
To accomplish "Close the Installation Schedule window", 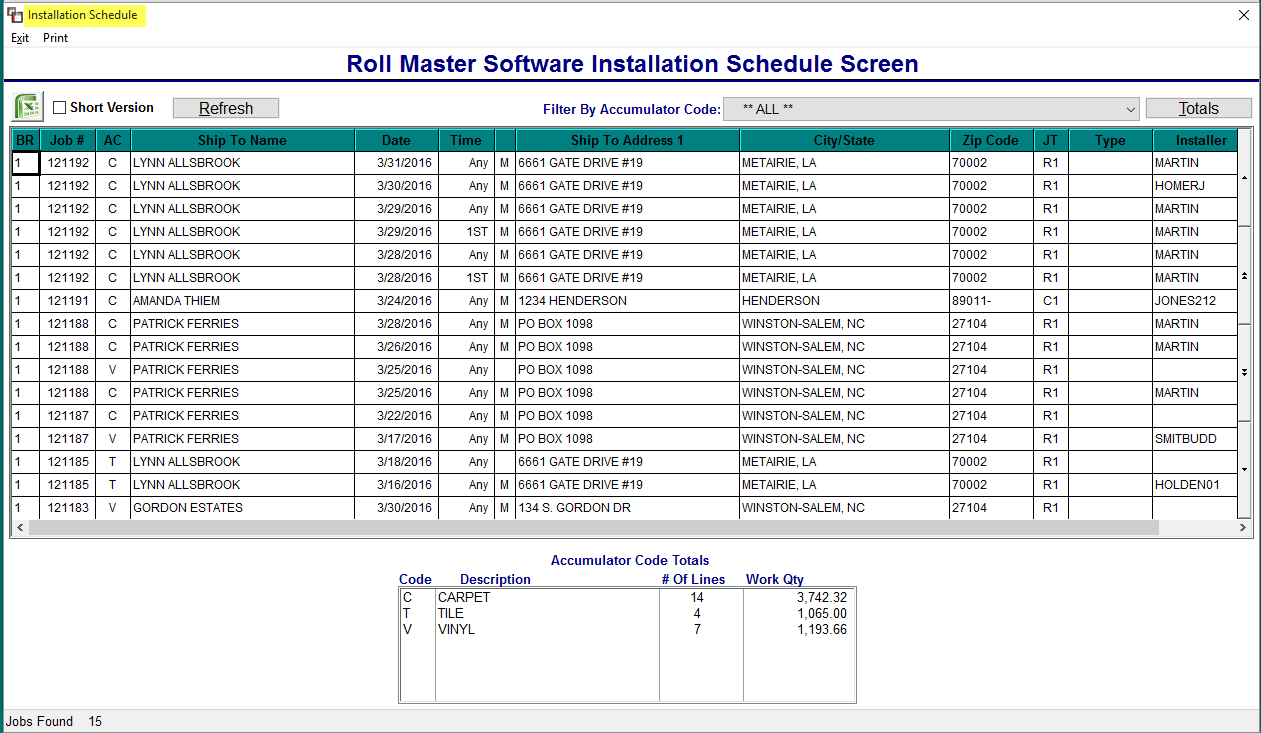I will point(1243,15).
